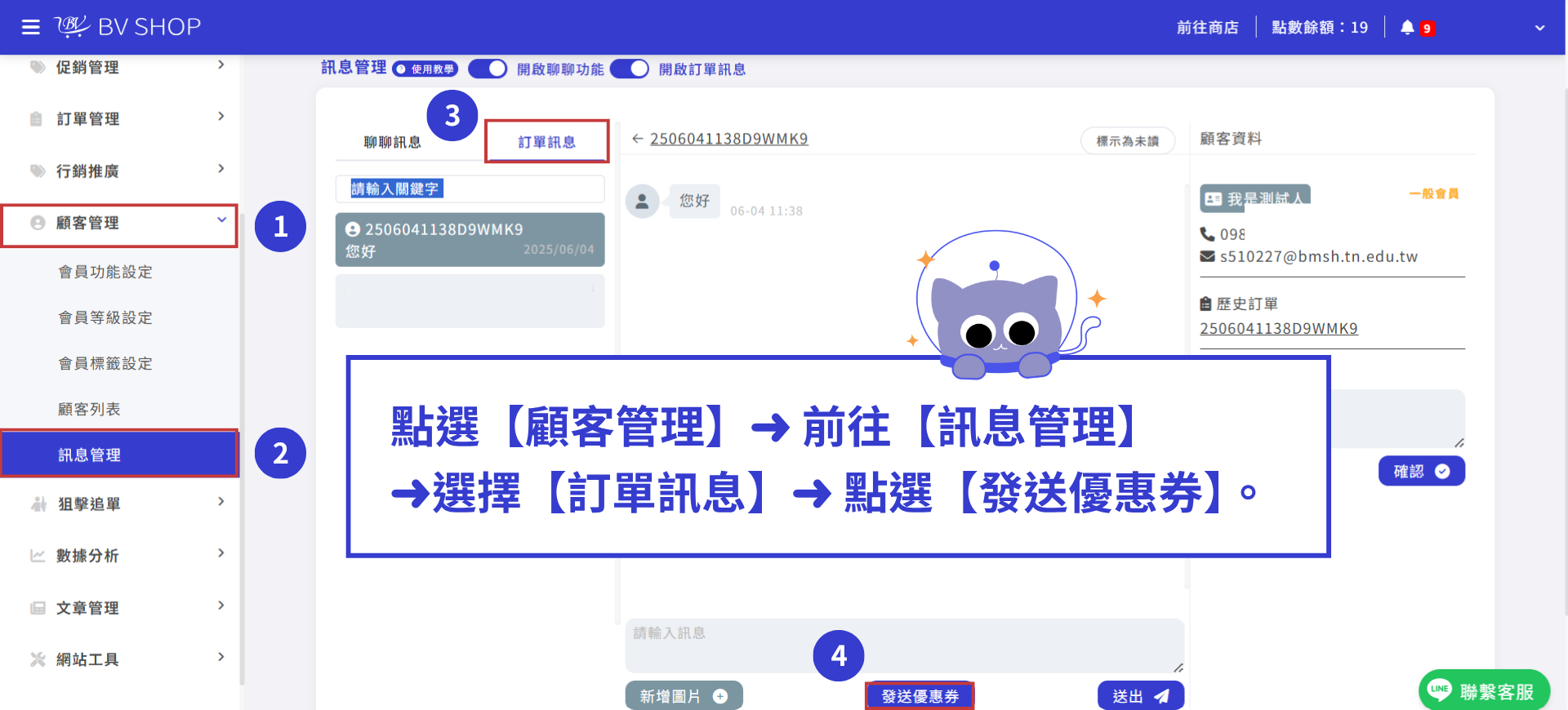The width and height of the screenshot is (1568, 710).
Task: Click the member card icon
Action: pyautogui.click(x=1214, y=198)
